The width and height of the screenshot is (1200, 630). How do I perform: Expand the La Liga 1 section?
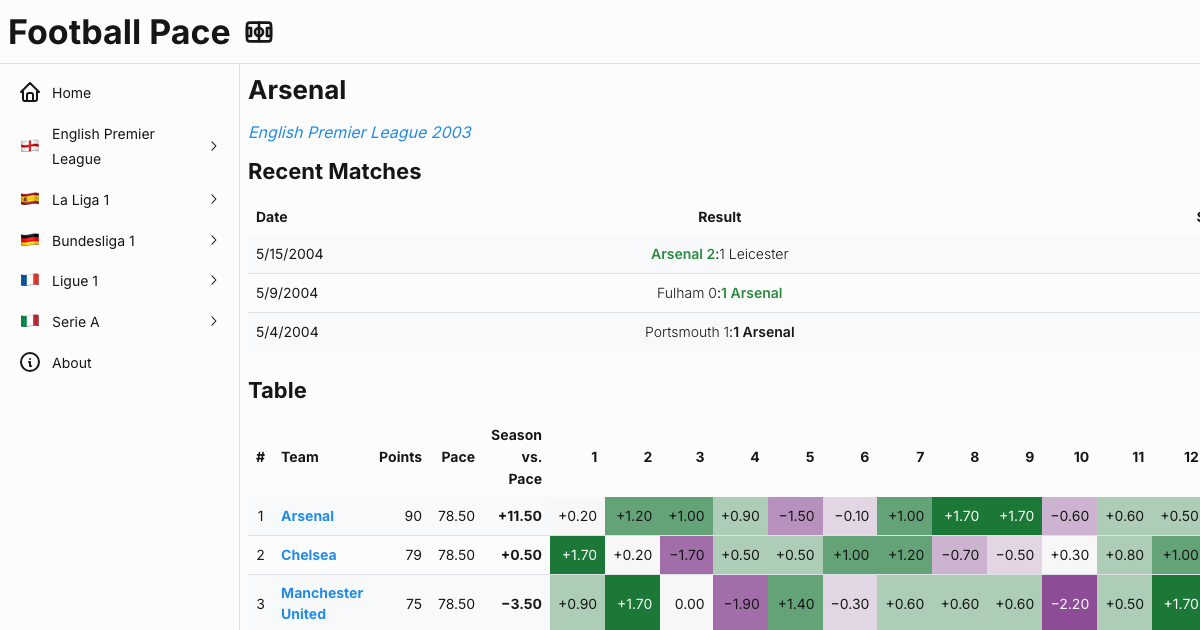pos(212,199)
